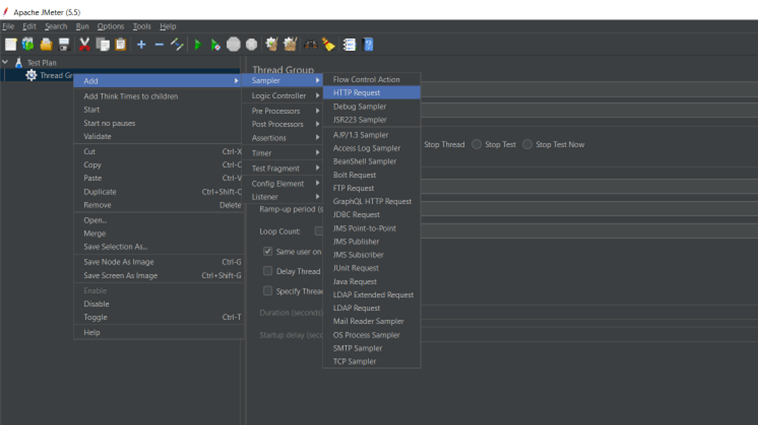Open the Options menu
This screenshot has height=425, width=758.
click(x=110, y=26)
